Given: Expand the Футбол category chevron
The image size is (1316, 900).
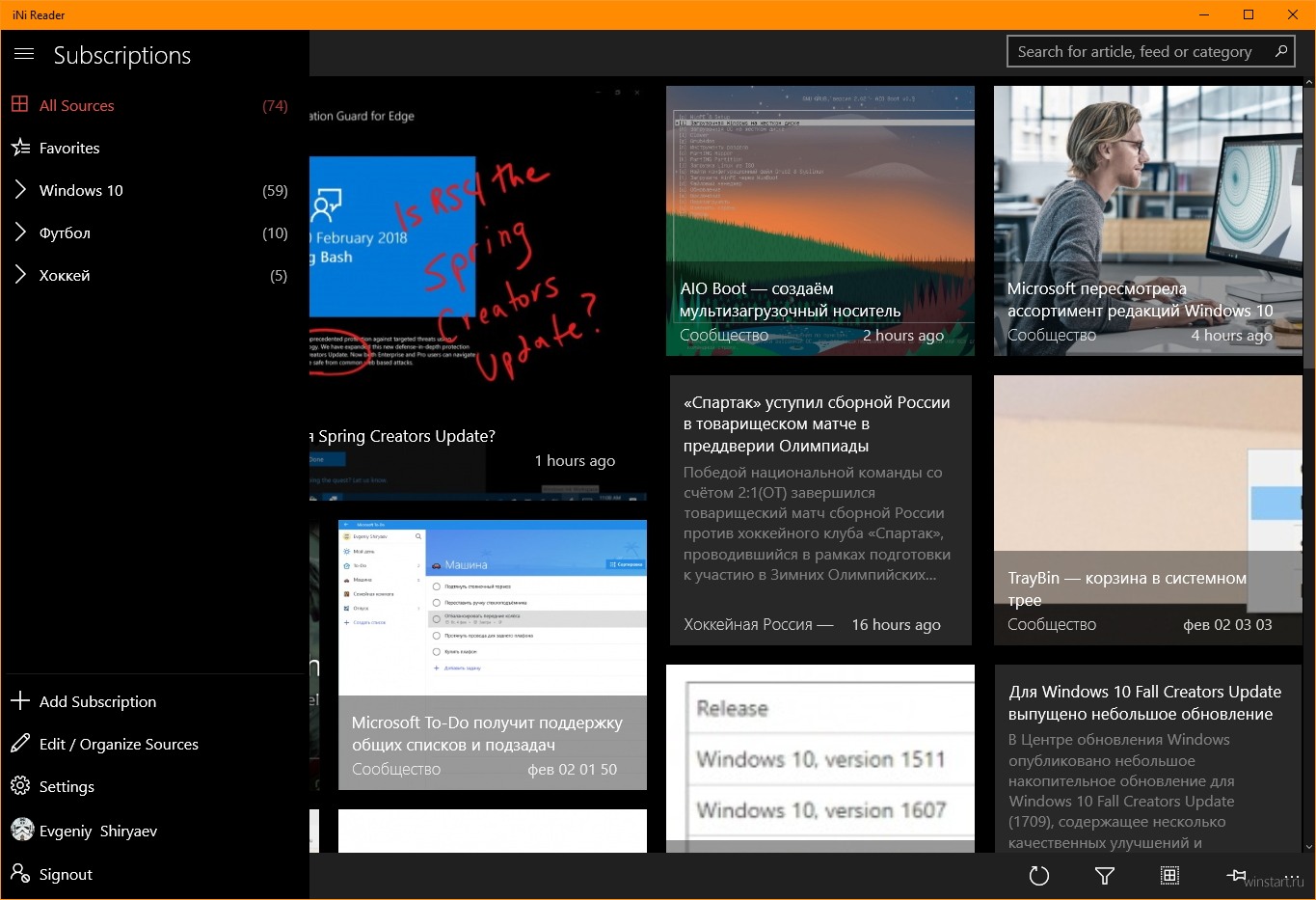Looking at the screenshot, I should (20, 232).
